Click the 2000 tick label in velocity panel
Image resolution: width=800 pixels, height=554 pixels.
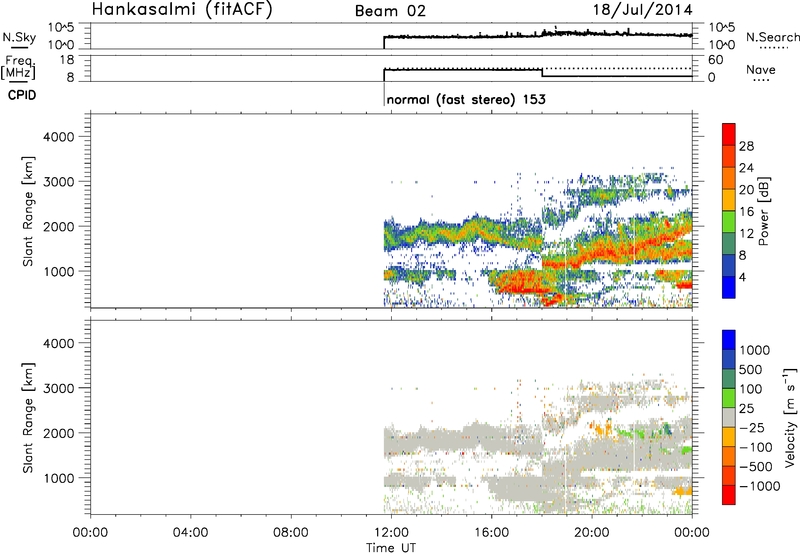coord(59,433)
